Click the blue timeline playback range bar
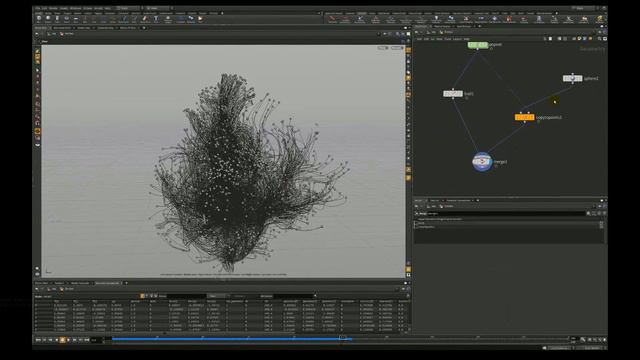The height and width of the screenshot is (360, 640). [232, 338]
